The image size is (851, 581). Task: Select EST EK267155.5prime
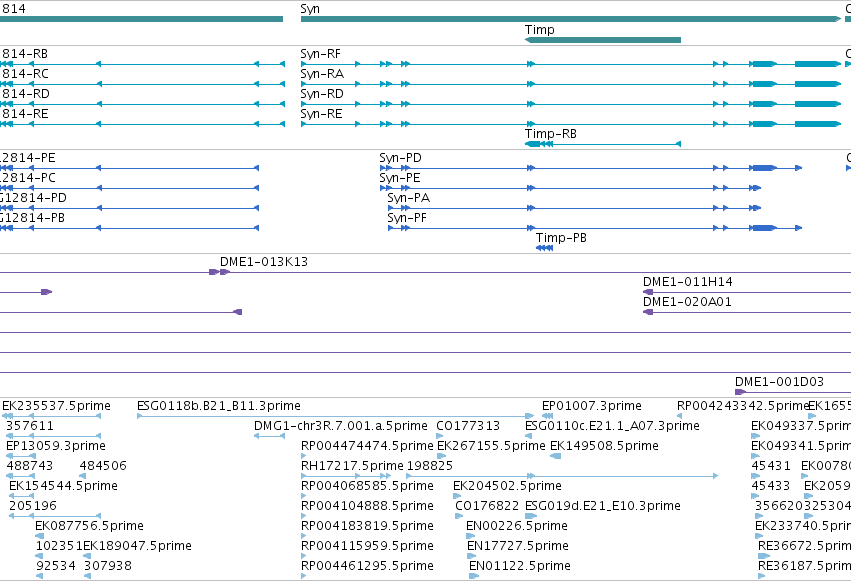pos(491,446)
